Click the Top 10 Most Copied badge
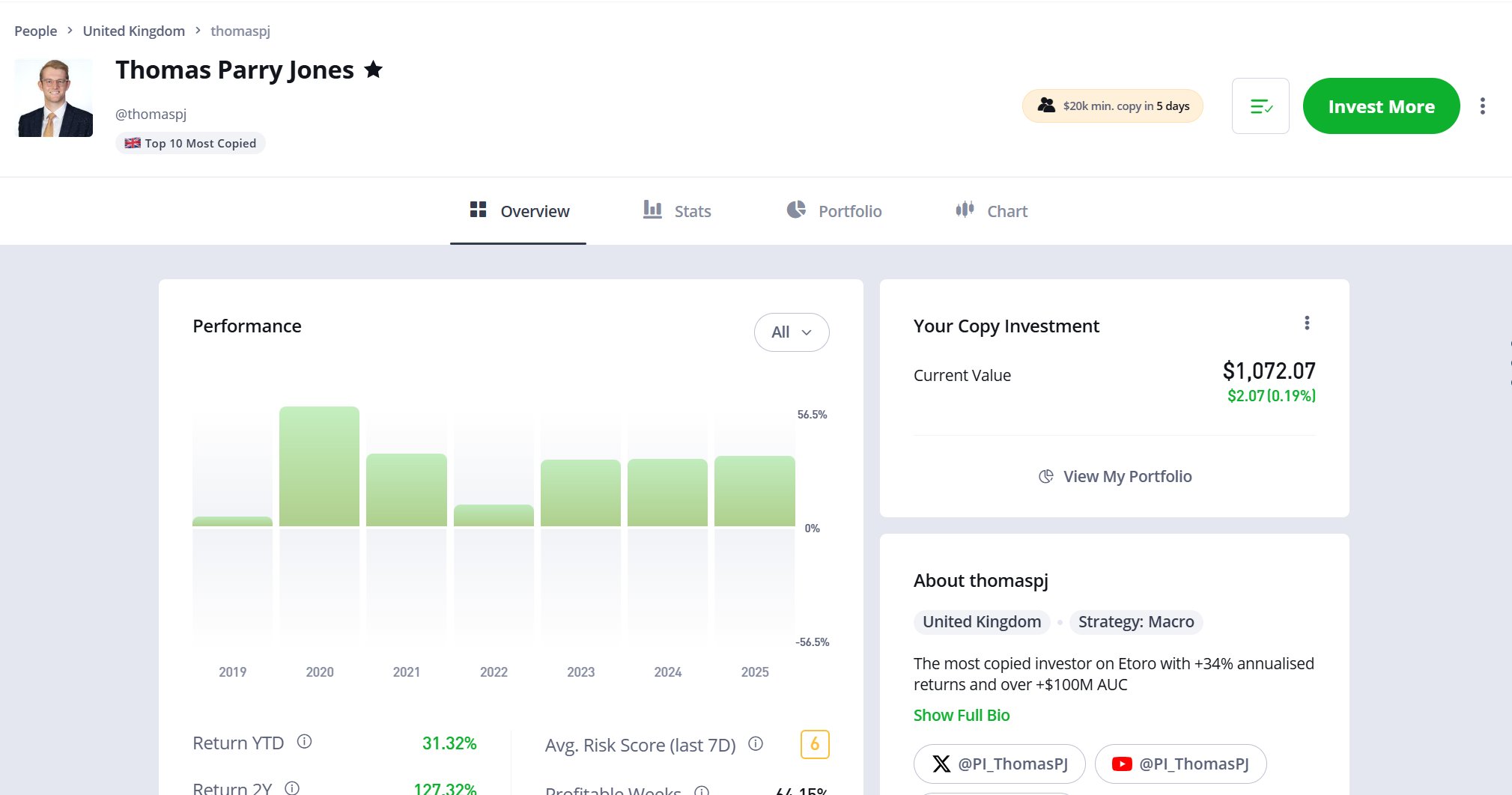Image resolution: width=1512 pixels, height=795 pixels. 190,143
